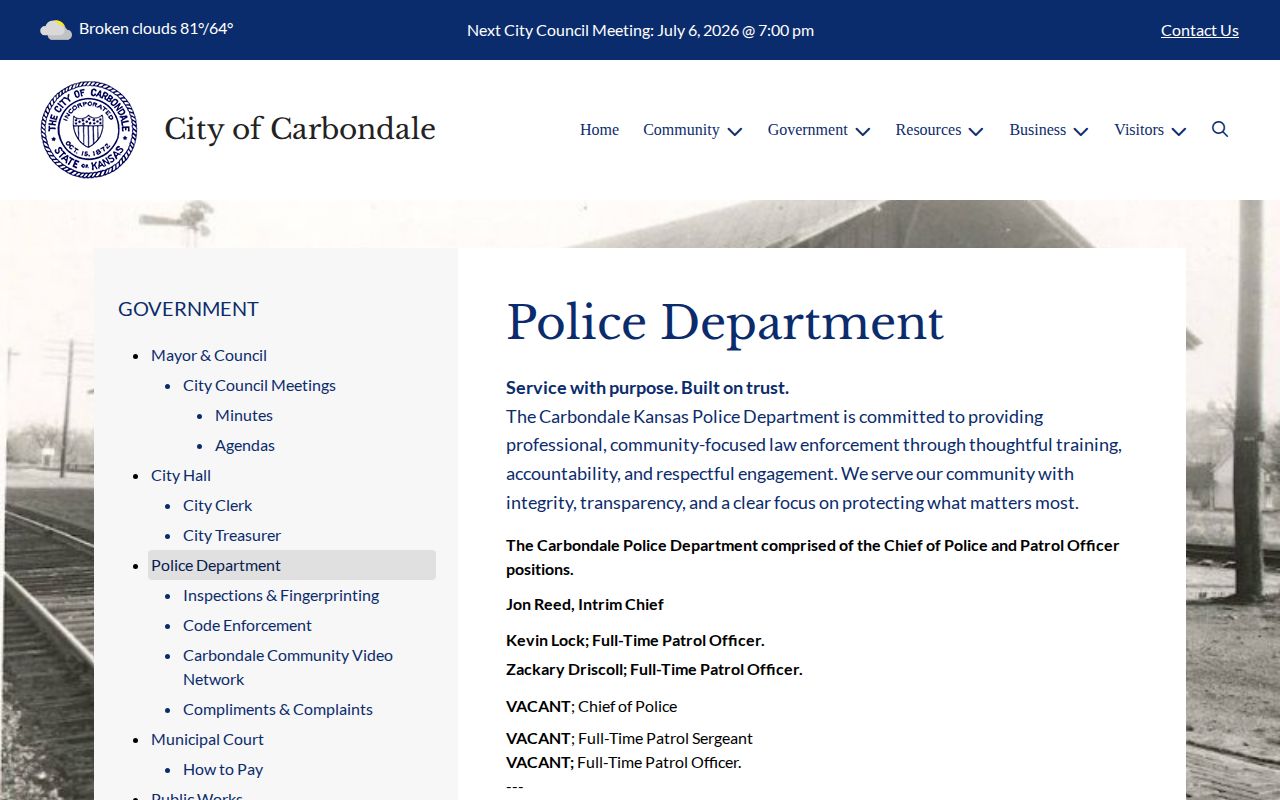Open the Agendas sidebar link
The image size is (1280, 800).
(245, 445)
